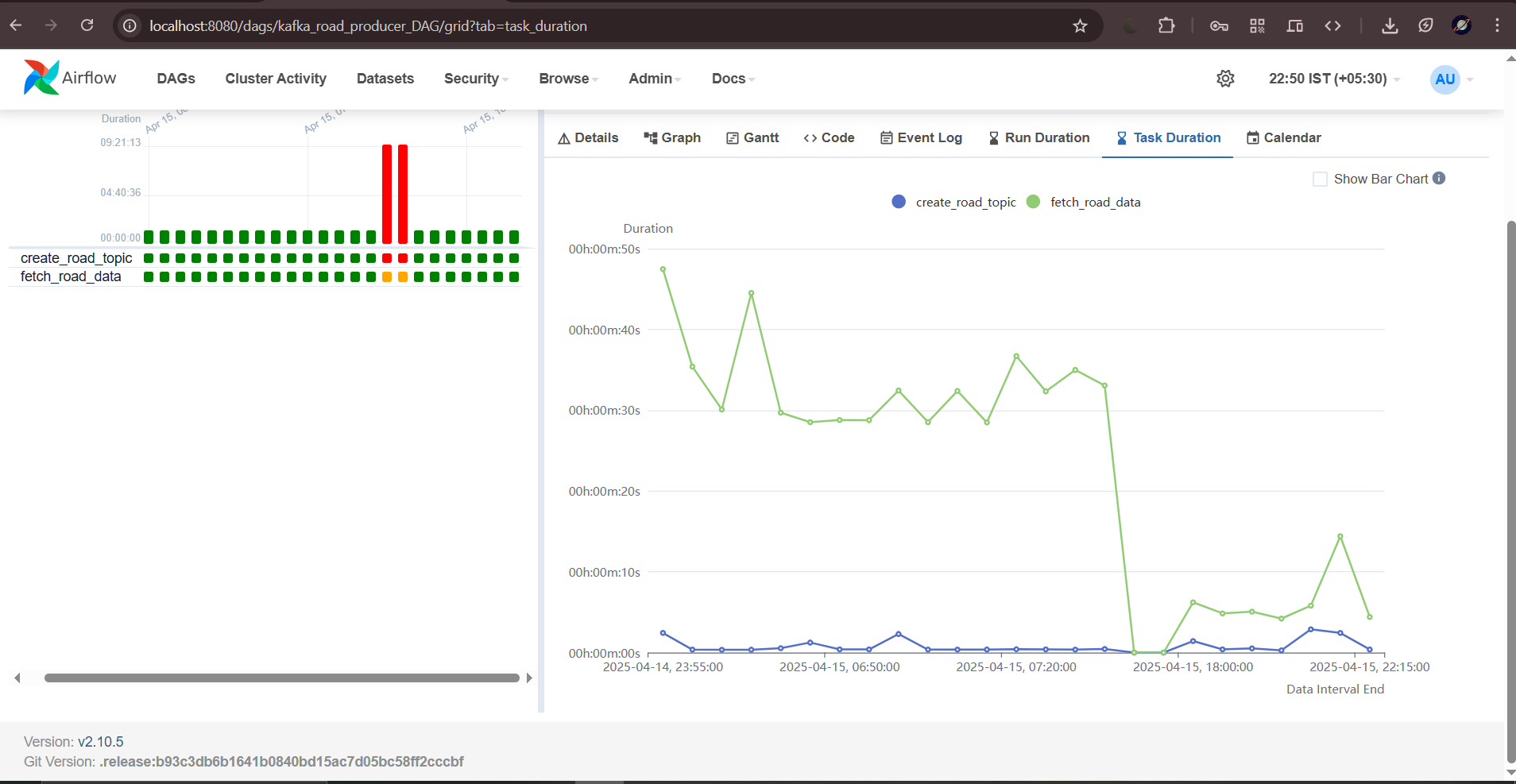Go to the DAGs page
Viewport: 1516px width, 784px height.
pos(176,79)
